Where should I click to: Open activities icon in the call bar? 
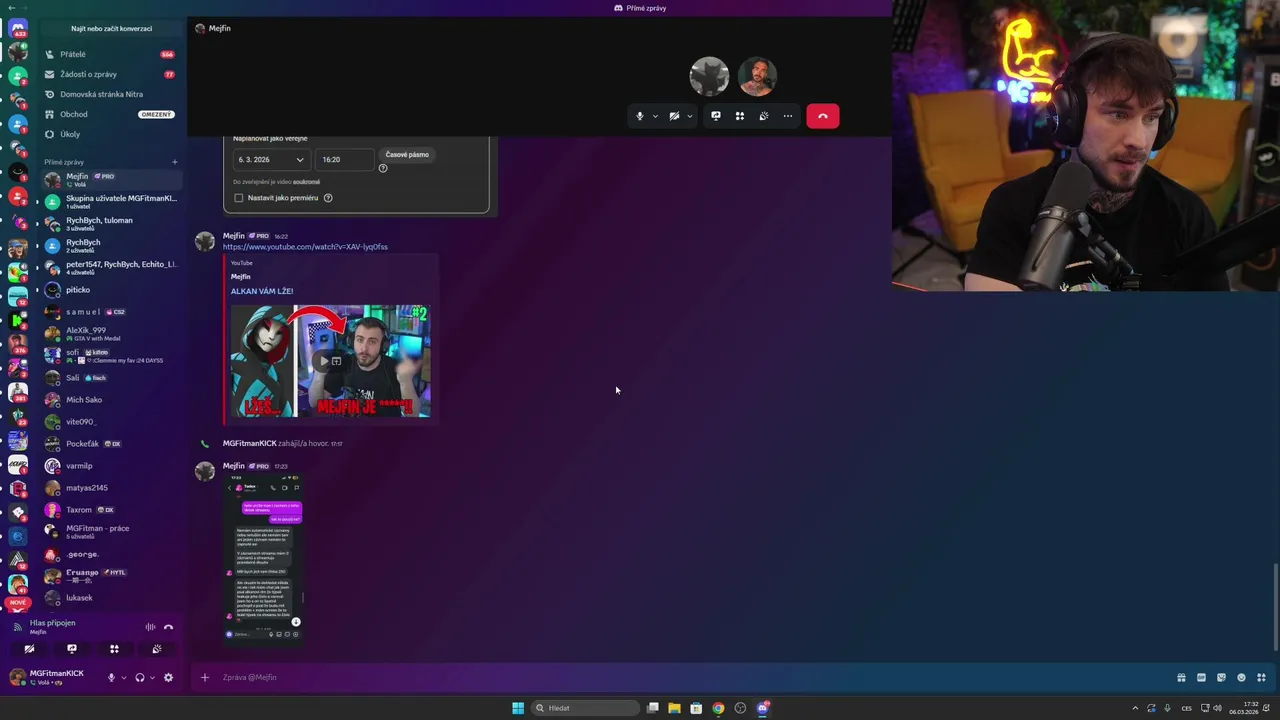point(740,116)
